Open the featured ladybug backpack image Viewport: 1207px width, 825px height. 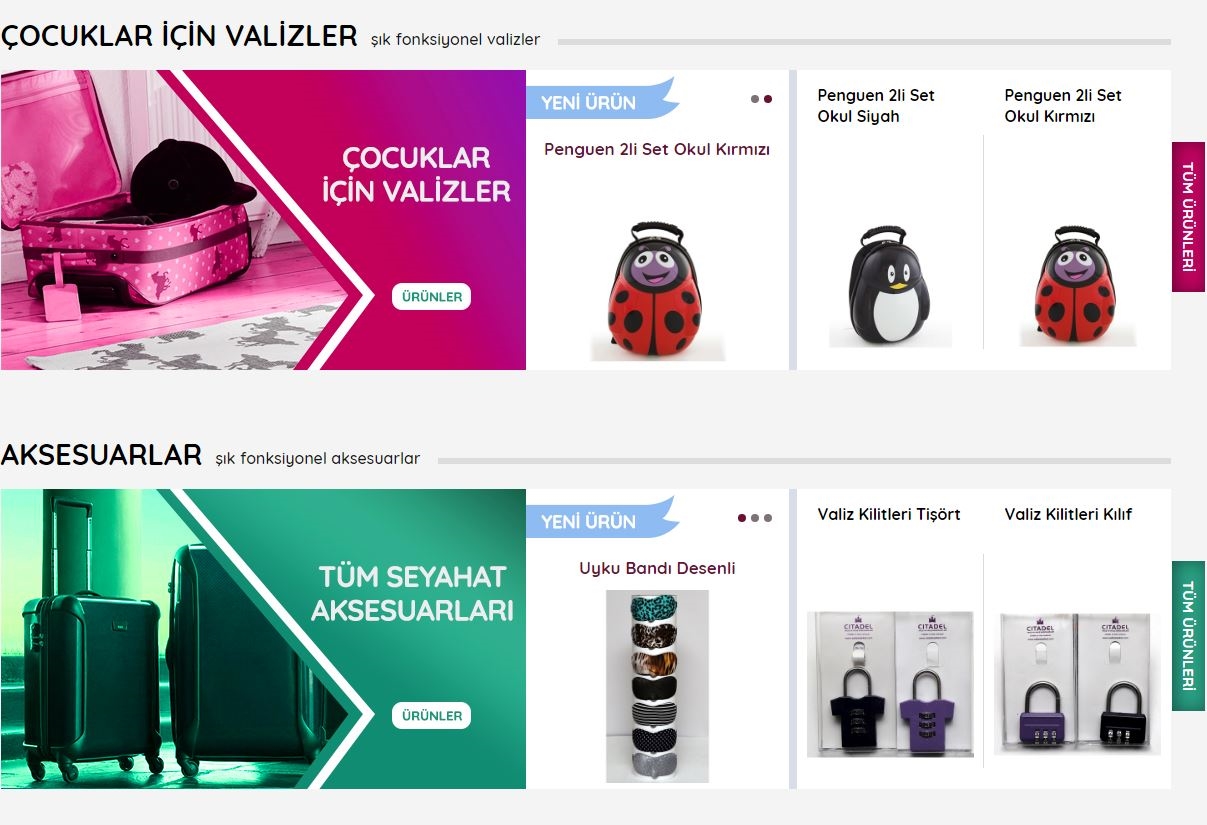(x=657, y=291)
